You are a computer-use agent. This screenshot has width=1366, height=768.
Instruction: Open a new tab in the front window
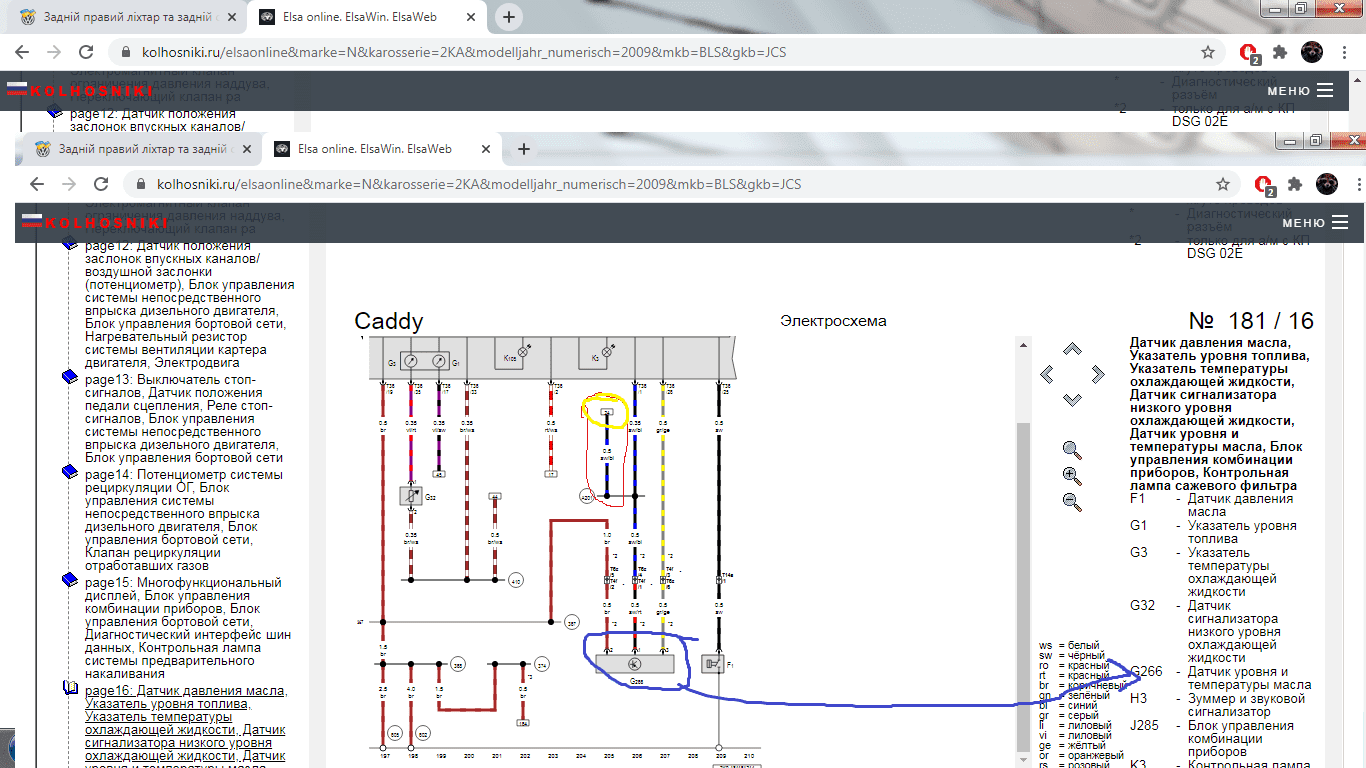[x=523, y=149]
